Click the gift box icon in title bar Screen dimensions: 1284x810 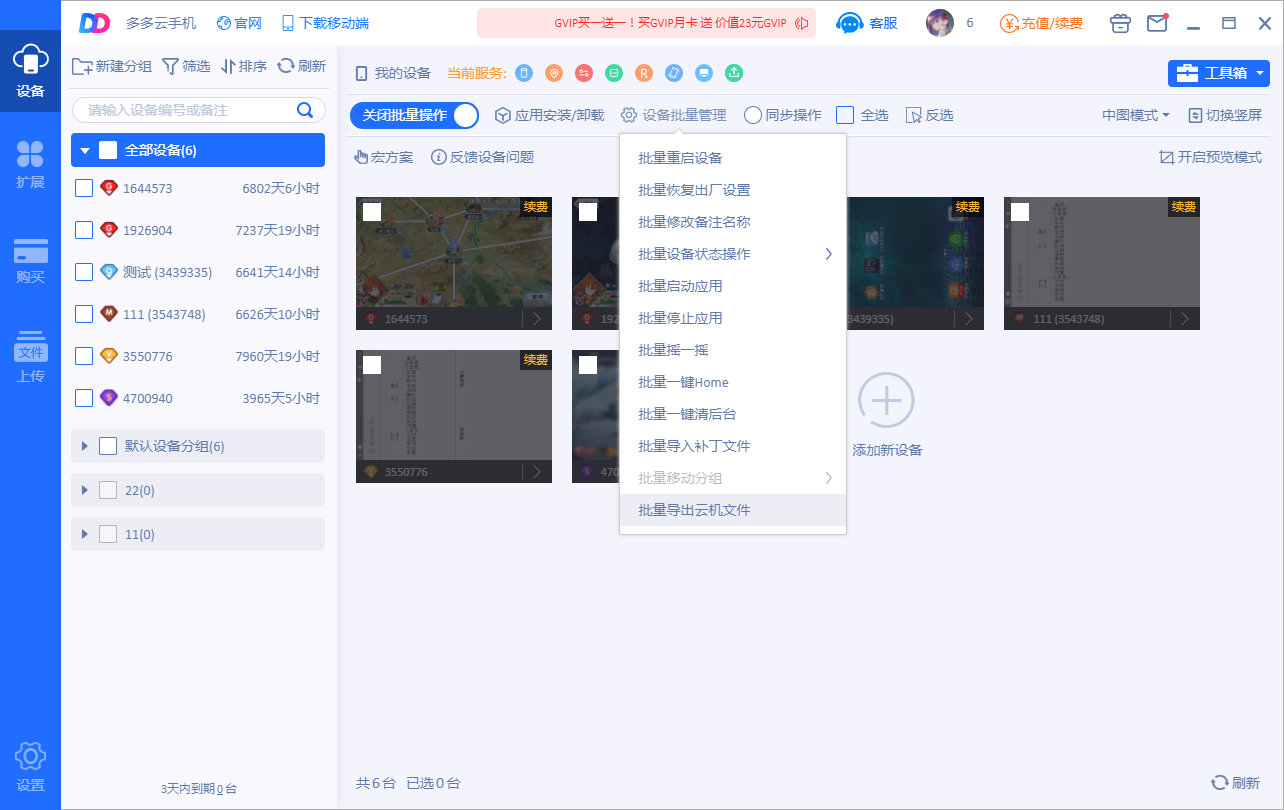tap(1121, 23)
